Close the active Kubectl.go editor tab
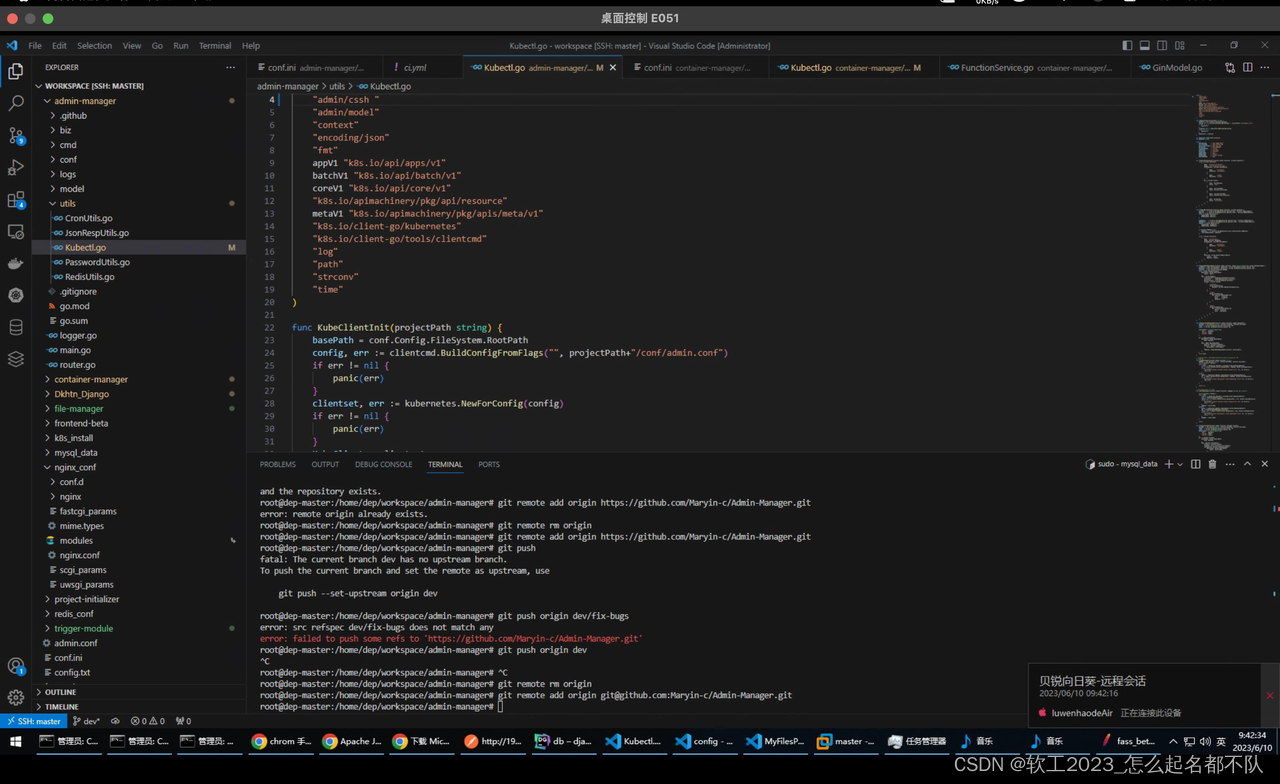Screen dimensions: 1280x784 pos(613,68)
